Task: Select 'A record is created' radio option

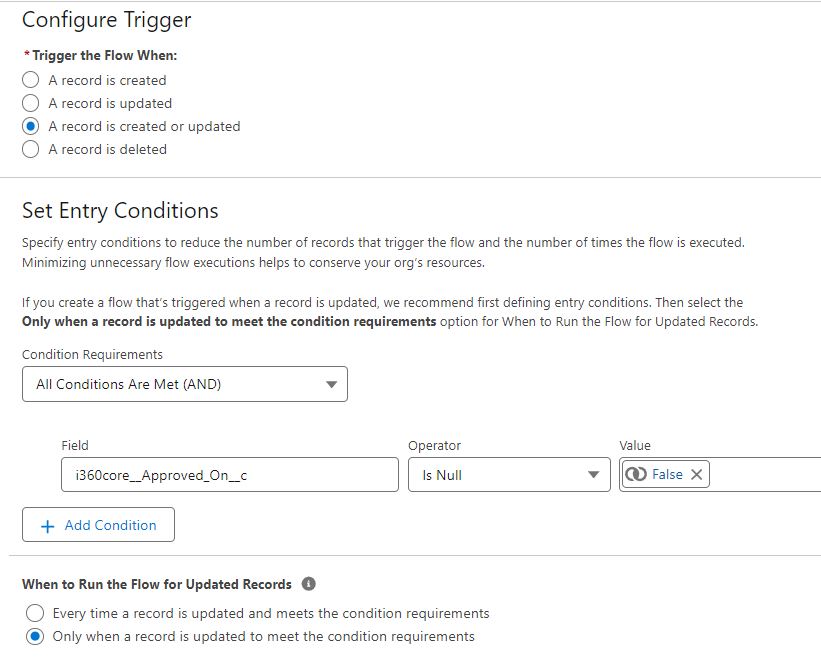Action: click(30, 80)
